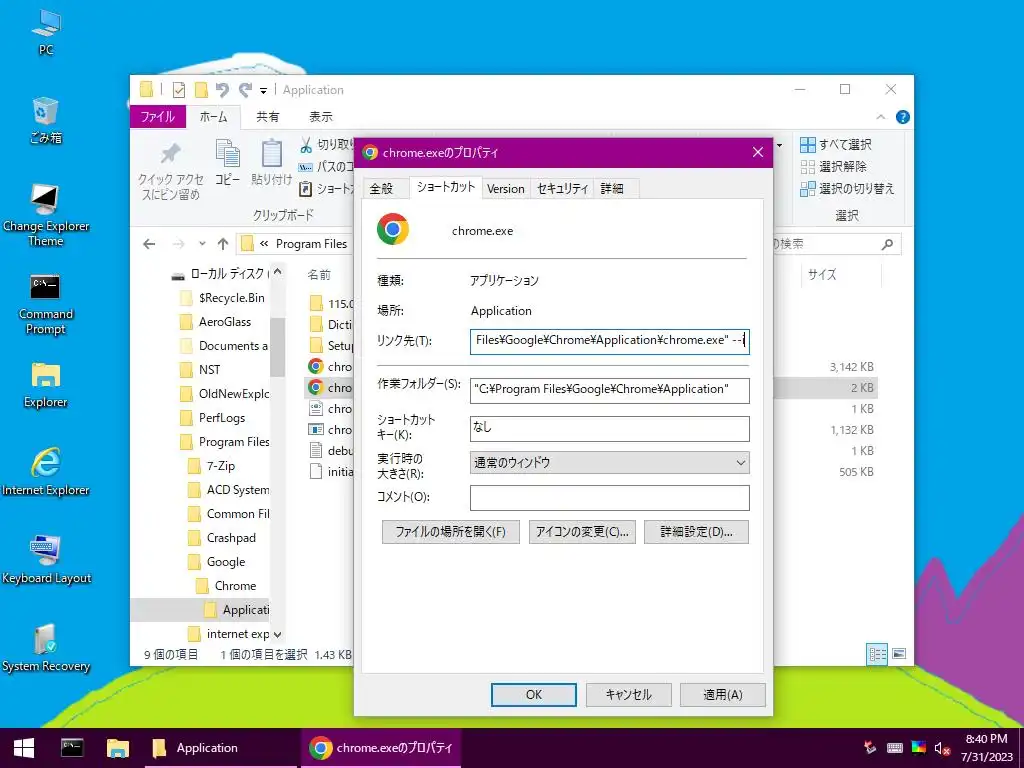Click アイコンの変更 button

(582, 532)
